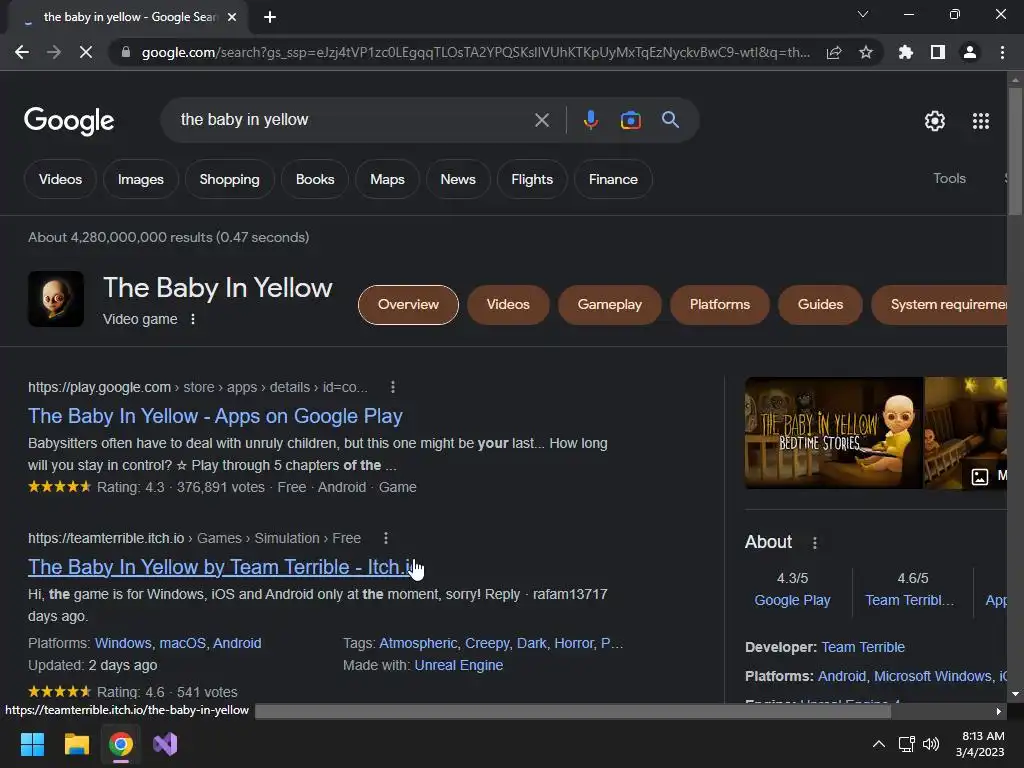The height and width of the screenshot is (768, 1024).
Task: Select the Finance filter chip
Action: (613, 179)
